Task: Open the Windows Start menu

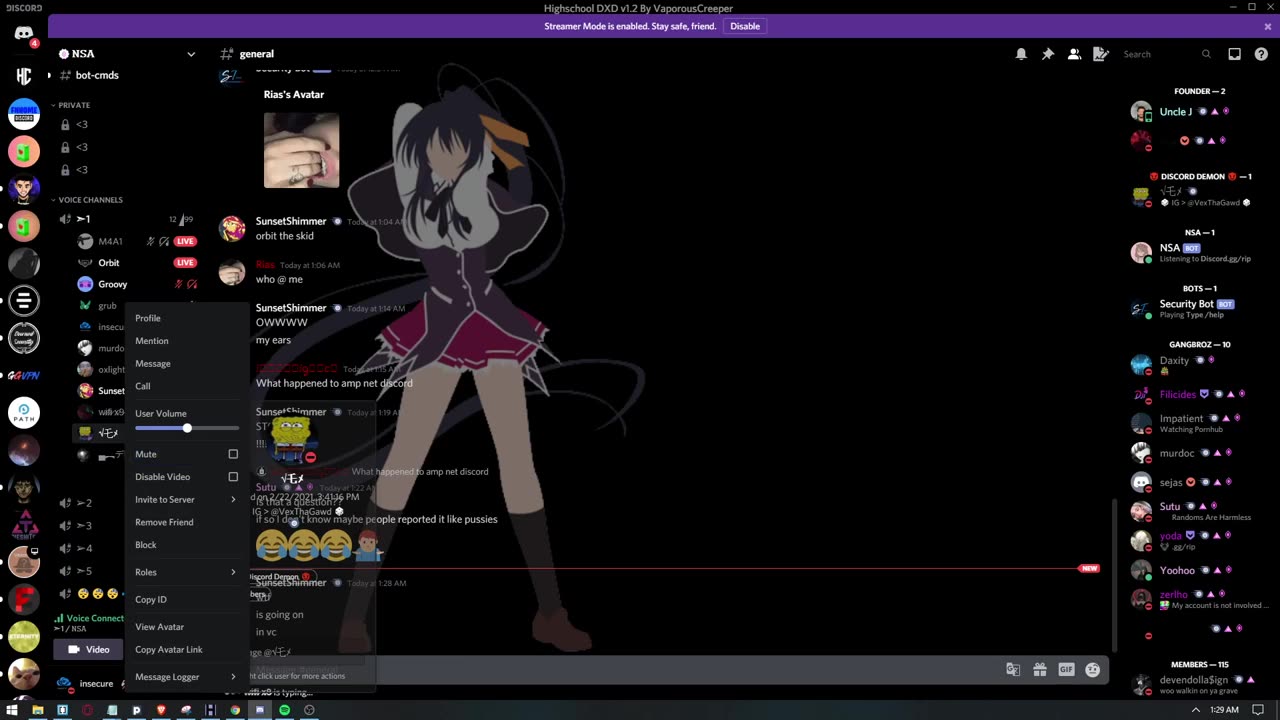Action: click(x=12, y=710)
